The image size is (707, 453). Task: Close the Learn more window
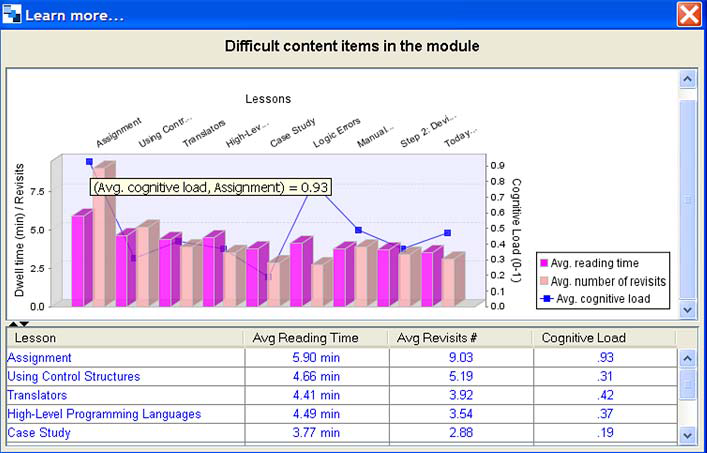[x=689, y=15]
